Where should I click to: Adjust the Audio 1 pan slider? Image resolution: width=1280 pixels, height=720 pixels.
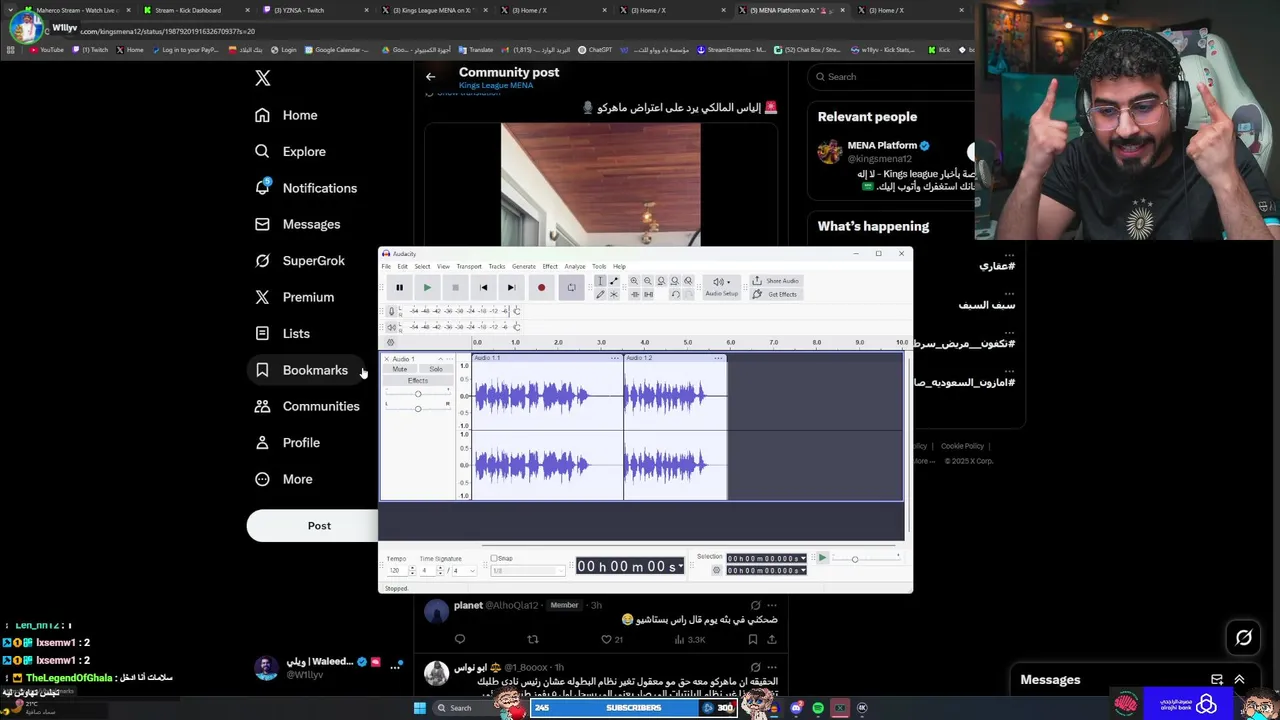click(x=418, y=408)
